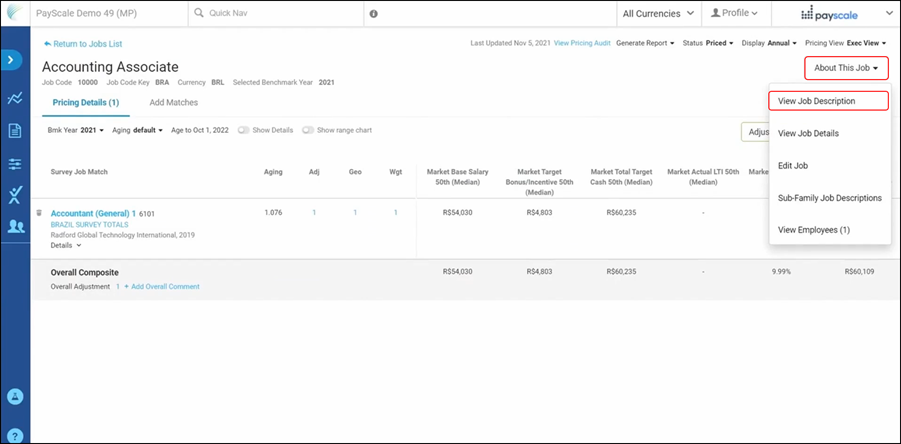Image resolution: width=901 pixels, height=444 pixels.
Task: Open the All Currencies dropdown
Action: 658,14
